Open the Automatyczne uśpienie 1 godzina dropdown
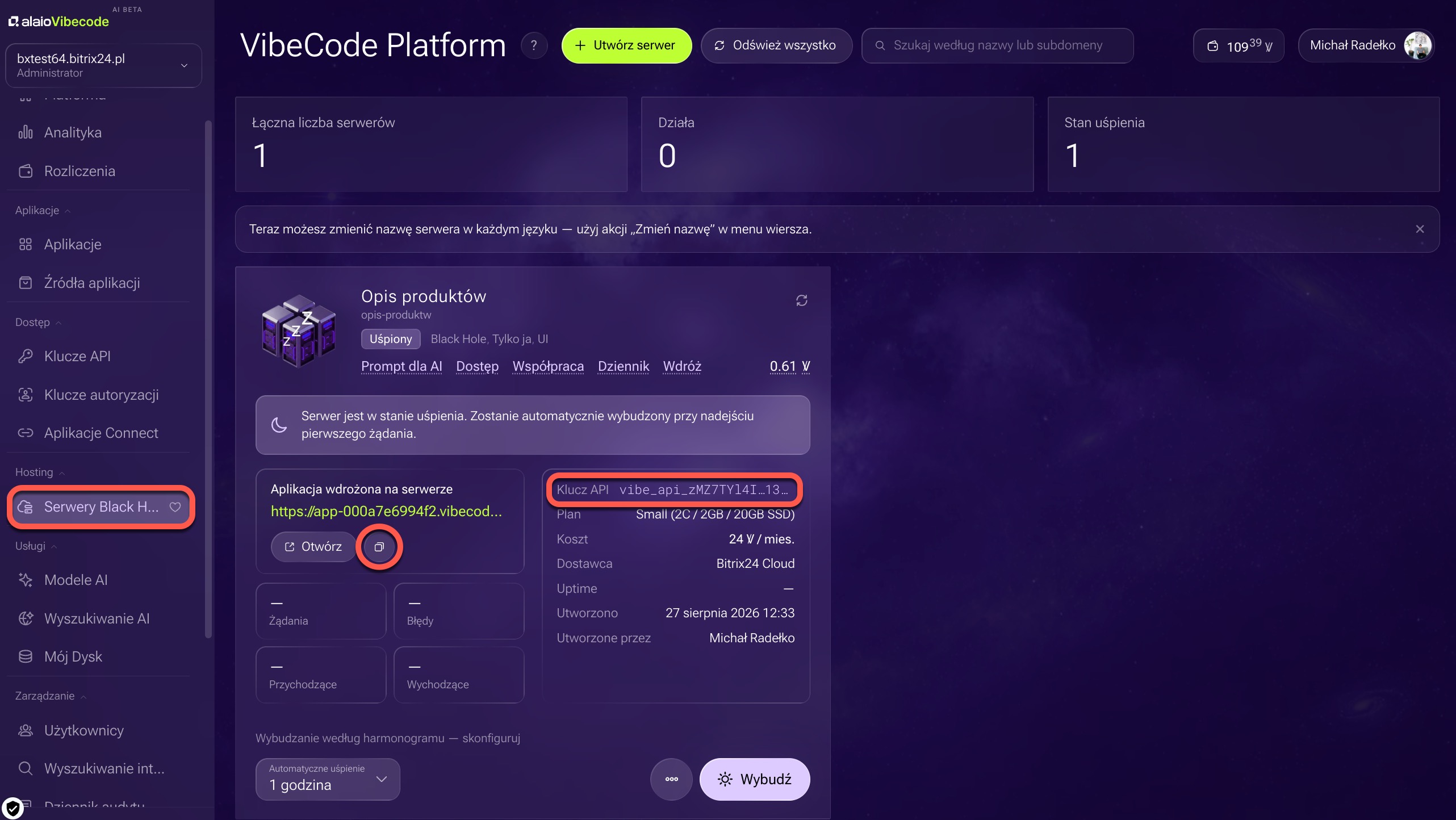Screen dimensions: 1456x820 click(x=328, y=779)
